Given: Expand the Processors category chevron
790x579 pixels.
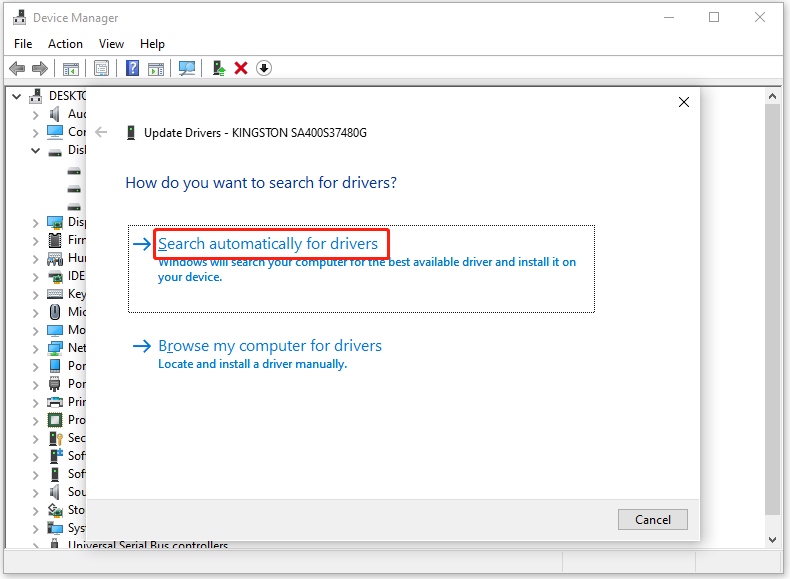Looking at the screenshot, I should pyautogui.click(x=35, y=421).
